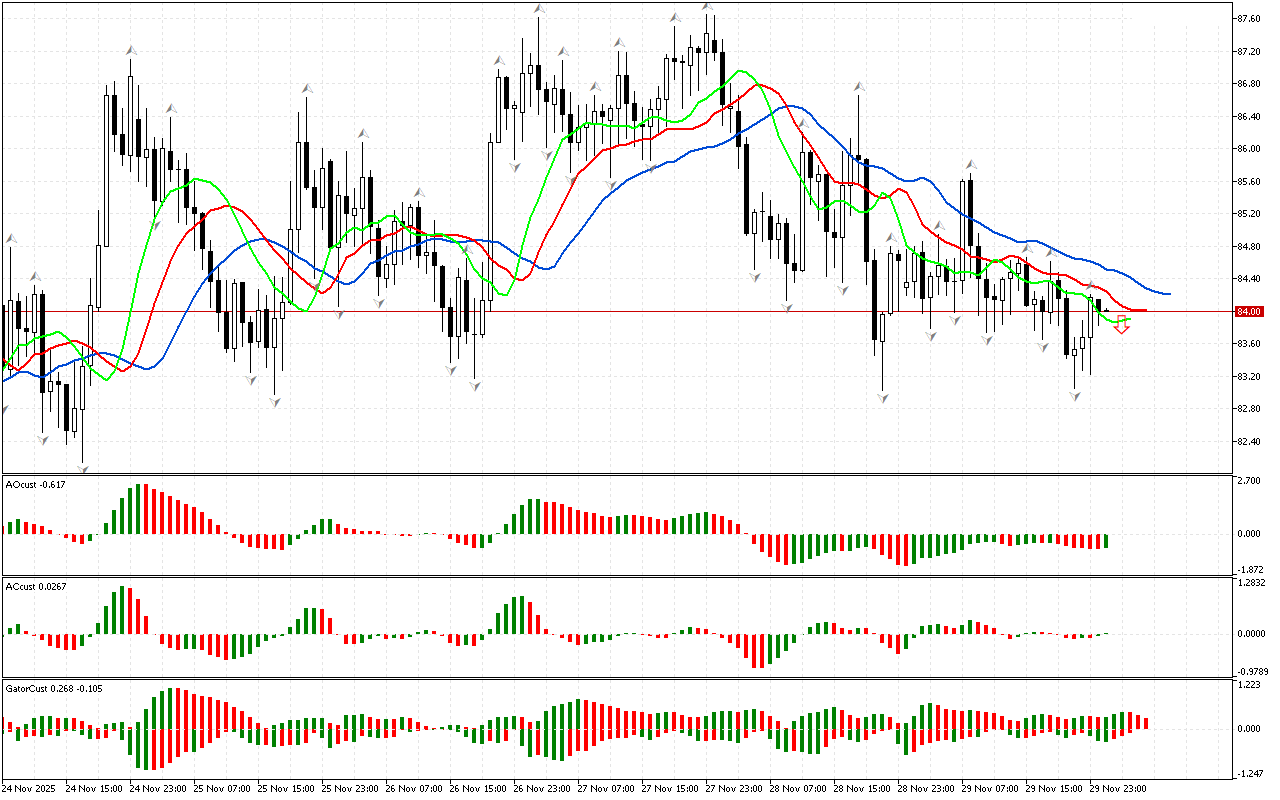Click the last down fractal near 83.20
The width and height of the screenshot is (1280, 800).
tap(1075, 396)
